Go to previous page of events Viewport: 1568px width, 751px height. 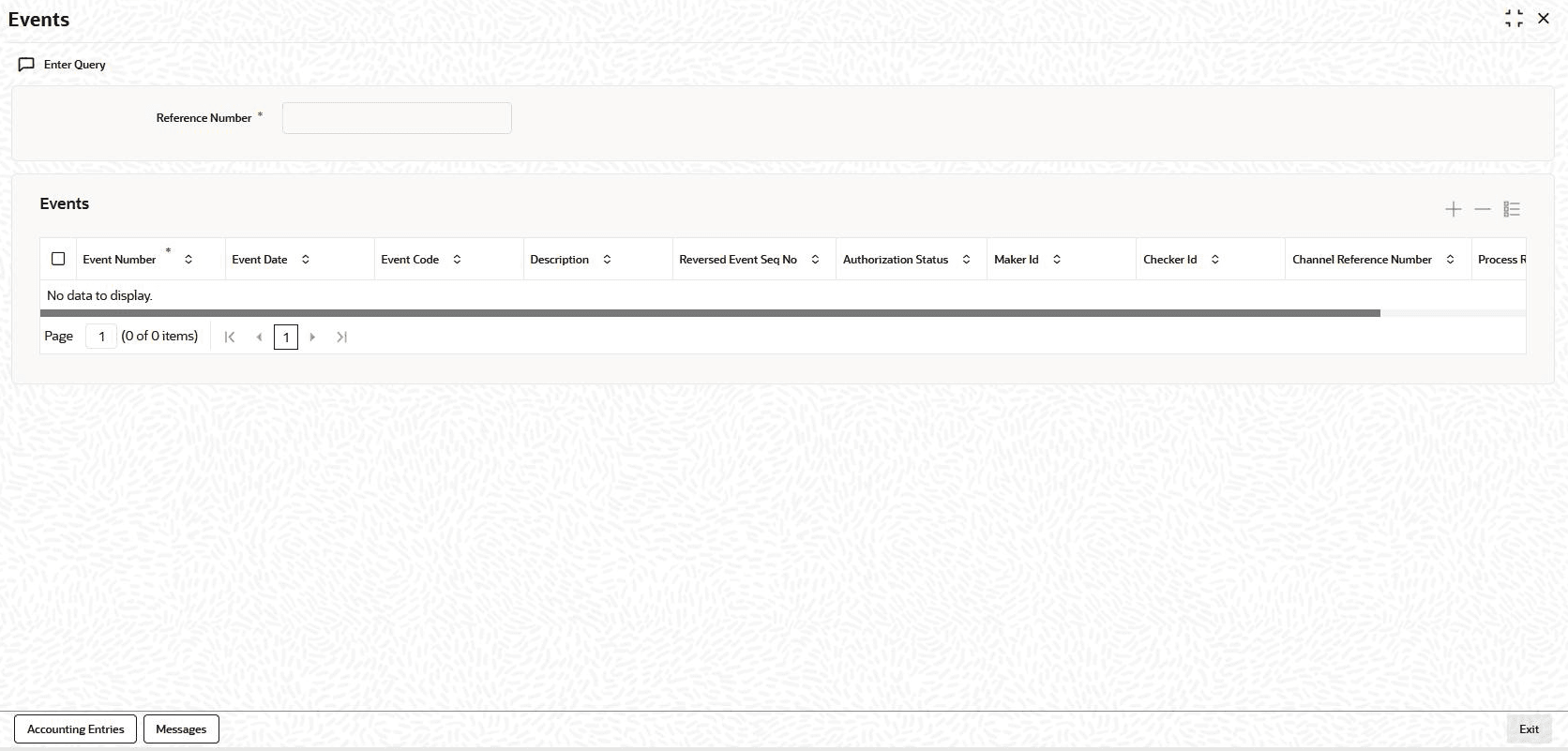click(x=259, y=337)
